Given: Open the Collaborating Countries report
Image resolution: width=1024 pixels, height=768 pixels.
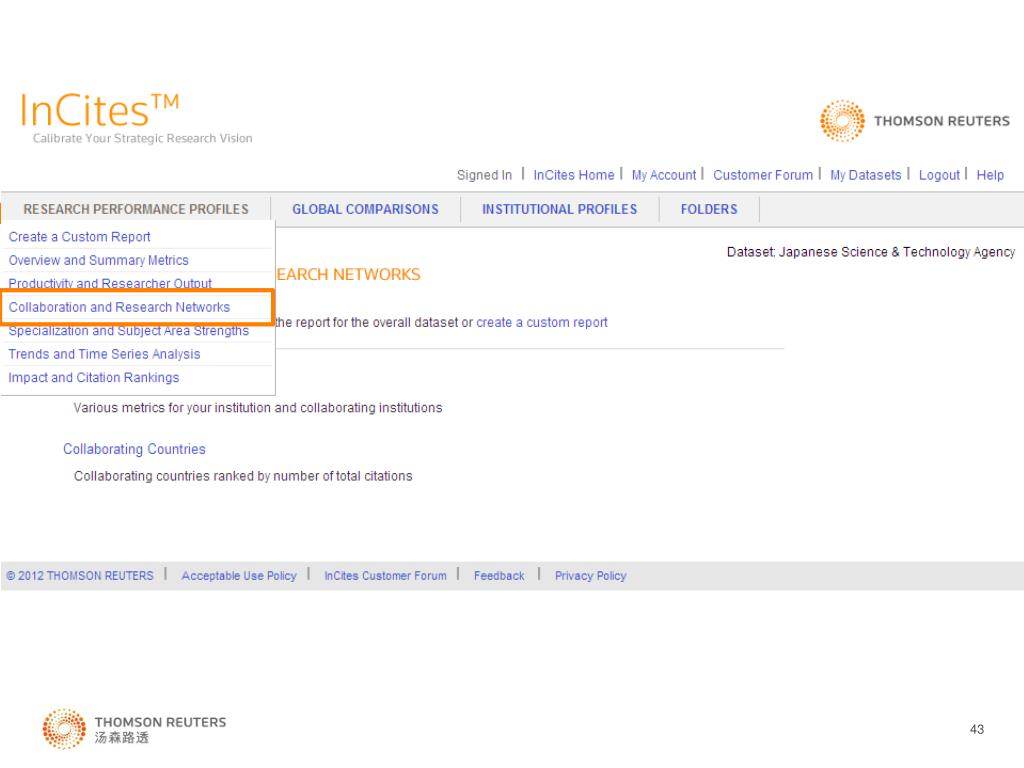Looking at the screenshot, I should click(x=134, y=449).
